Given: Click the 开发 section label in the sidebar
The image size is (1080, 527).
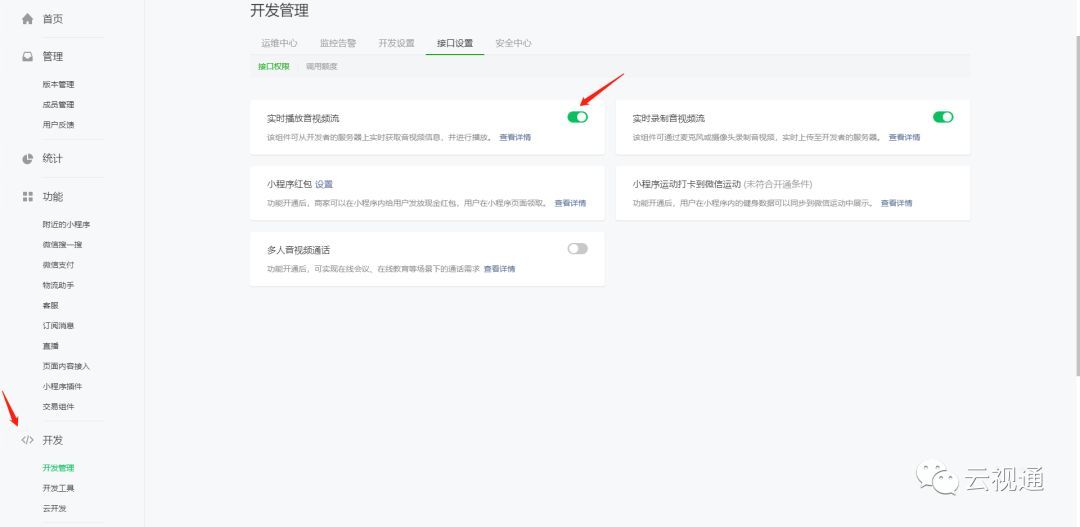Looking at the screenshot, I should [52, 440].
